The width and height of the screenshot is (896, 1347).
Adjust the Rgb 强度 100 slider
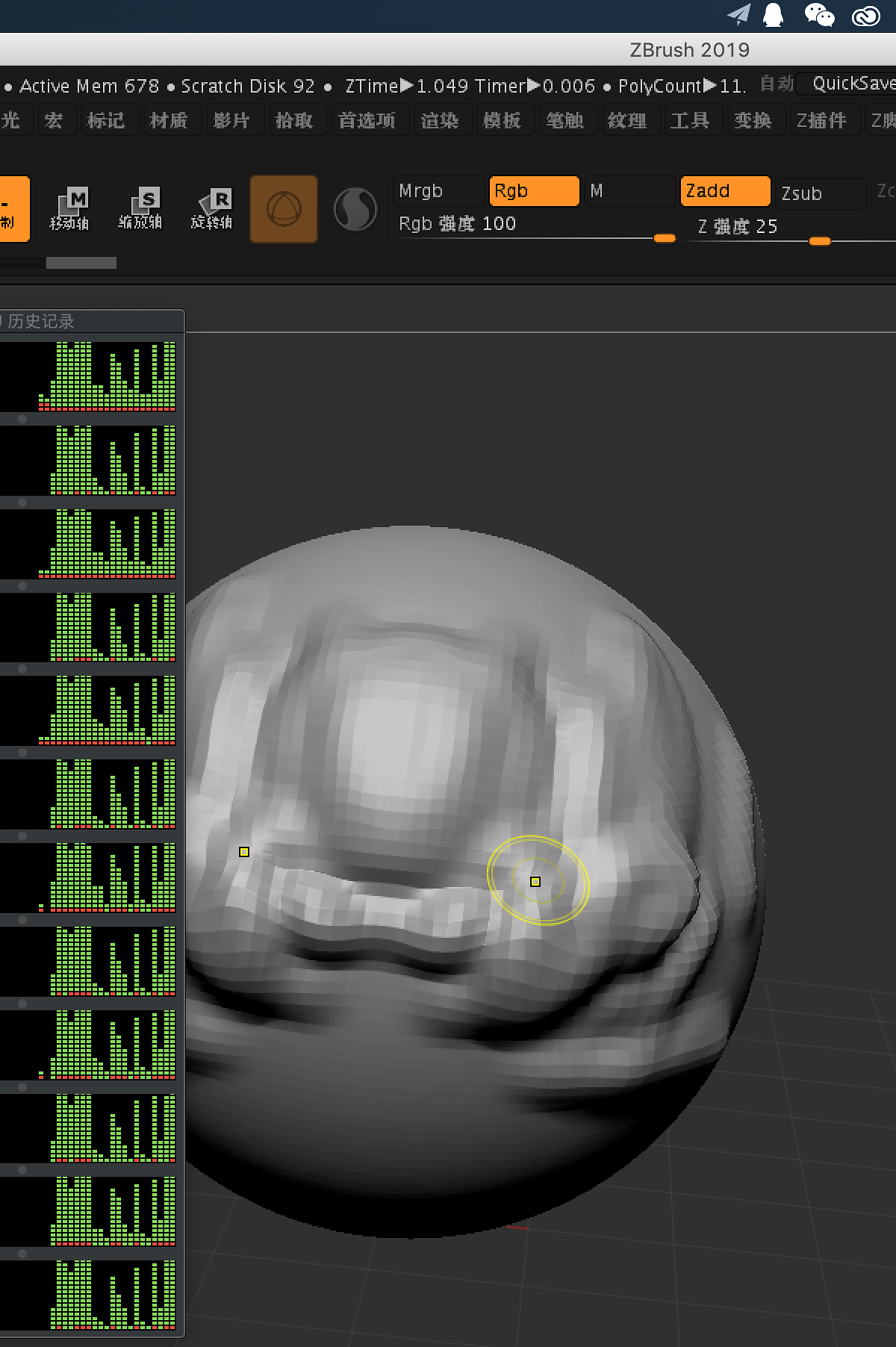point(535,227)
